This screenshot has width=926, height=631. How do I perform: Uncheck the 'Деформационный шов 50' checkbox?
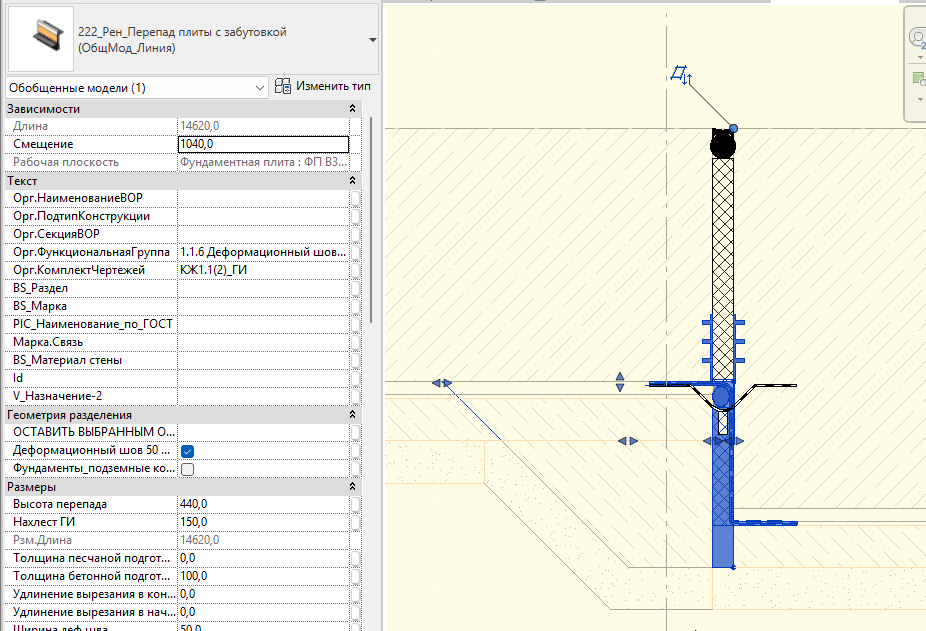click(x=187, y=451)
